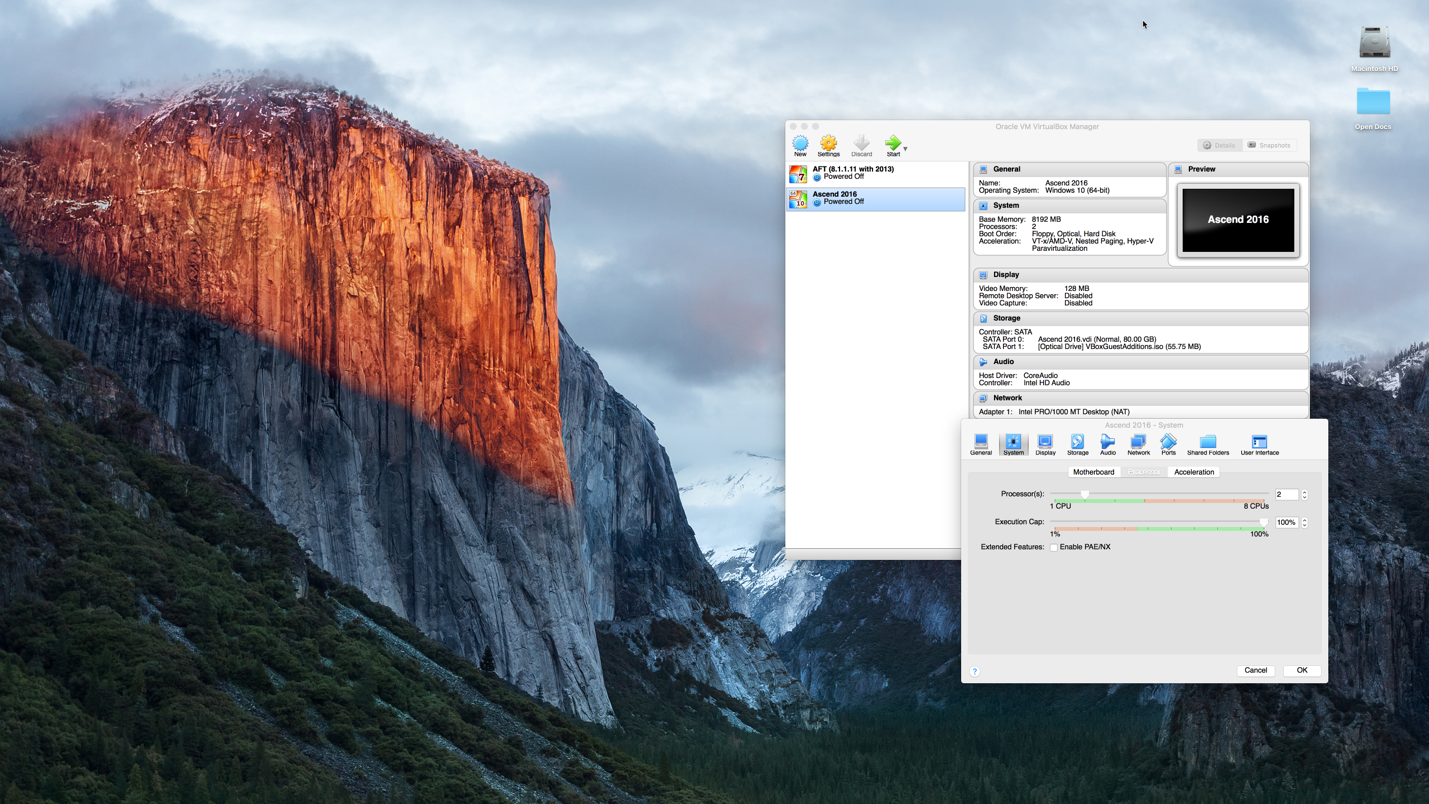Screen dimensions: 1429x804
Task: Click the Preview section header
Action: tap(1238, 169)
